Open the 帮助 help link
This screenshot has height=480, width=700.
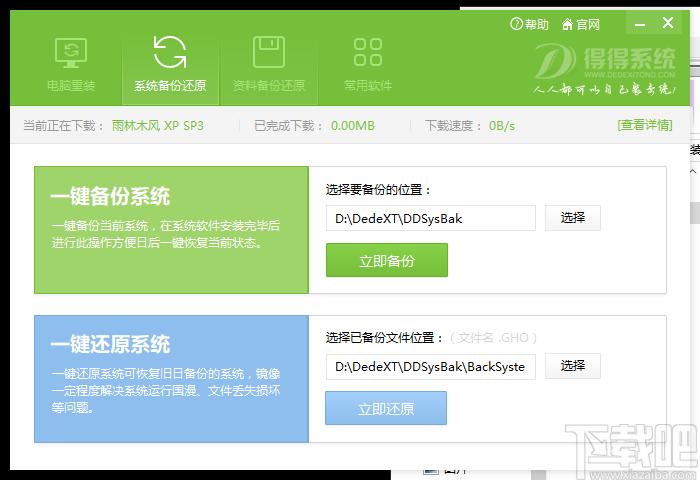point(529,24)
